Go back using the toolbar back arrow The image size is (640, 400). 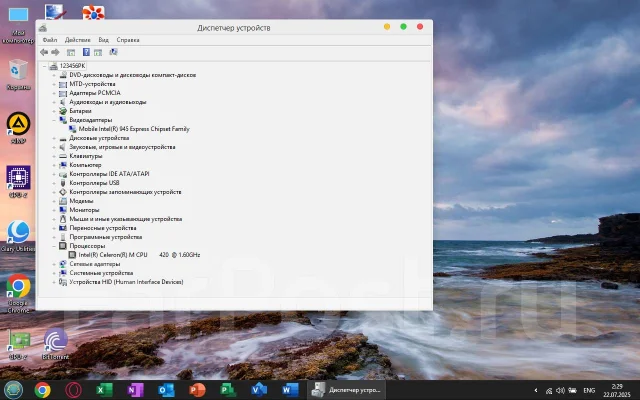pyautogui.click(x=44, y=52)
